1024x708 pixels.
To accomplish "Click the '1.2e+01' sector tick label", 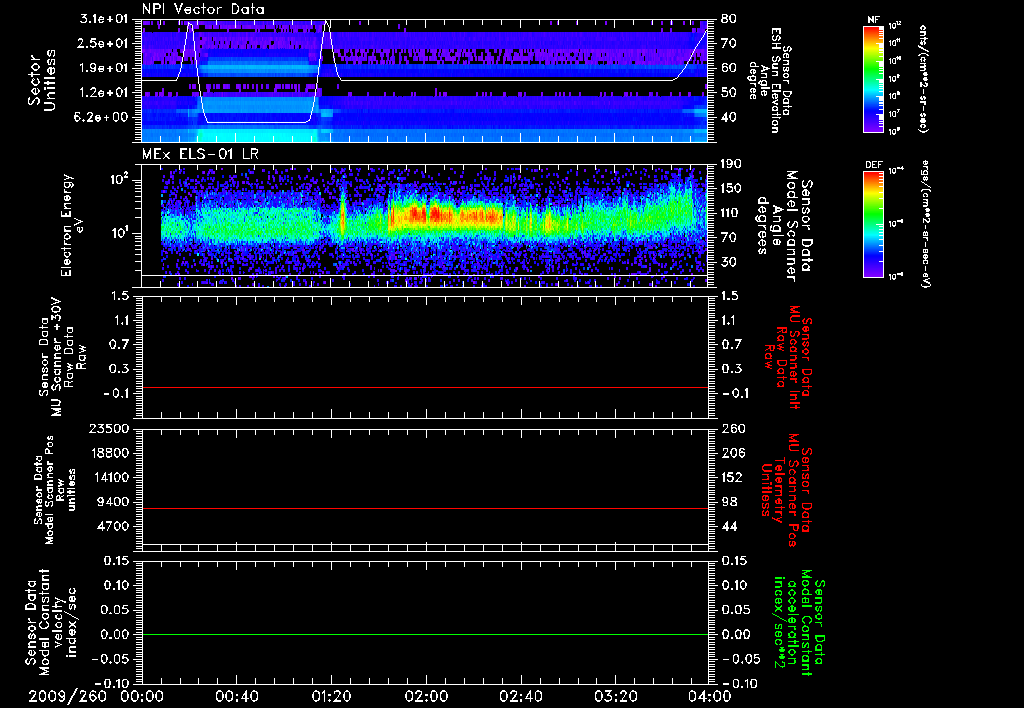I will 104,92.
